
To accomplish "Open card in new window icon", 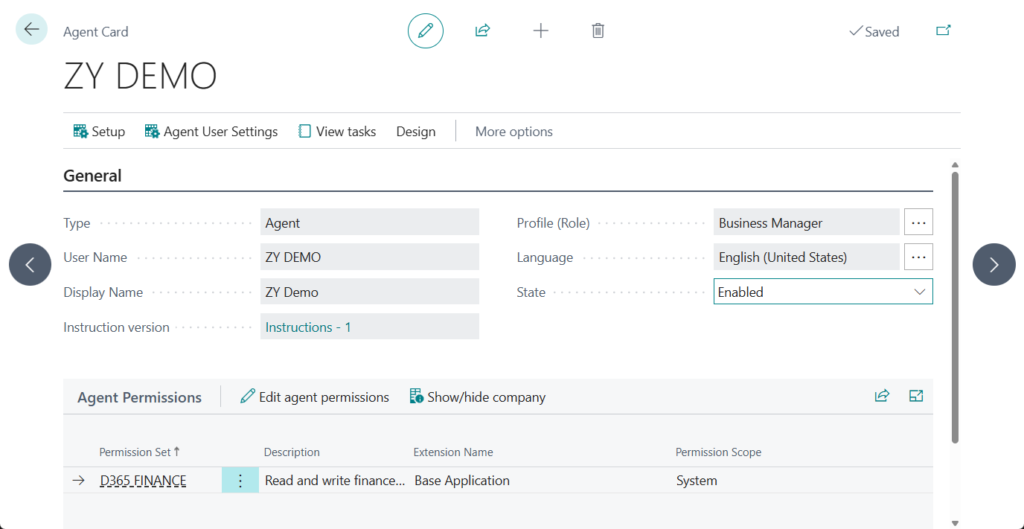I will tap(943, 31).
